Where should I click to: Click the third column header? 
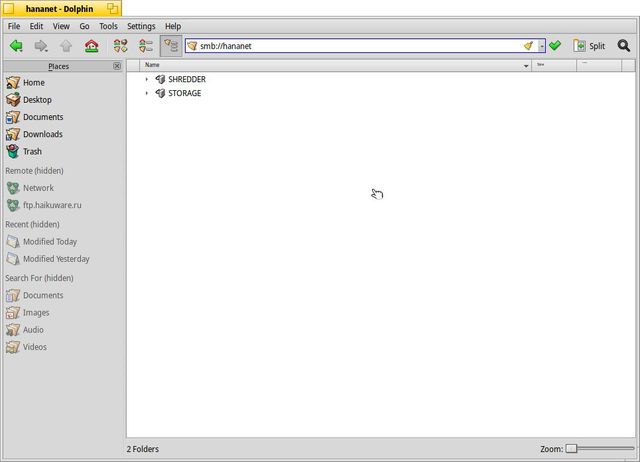click(x=599, y=65)
